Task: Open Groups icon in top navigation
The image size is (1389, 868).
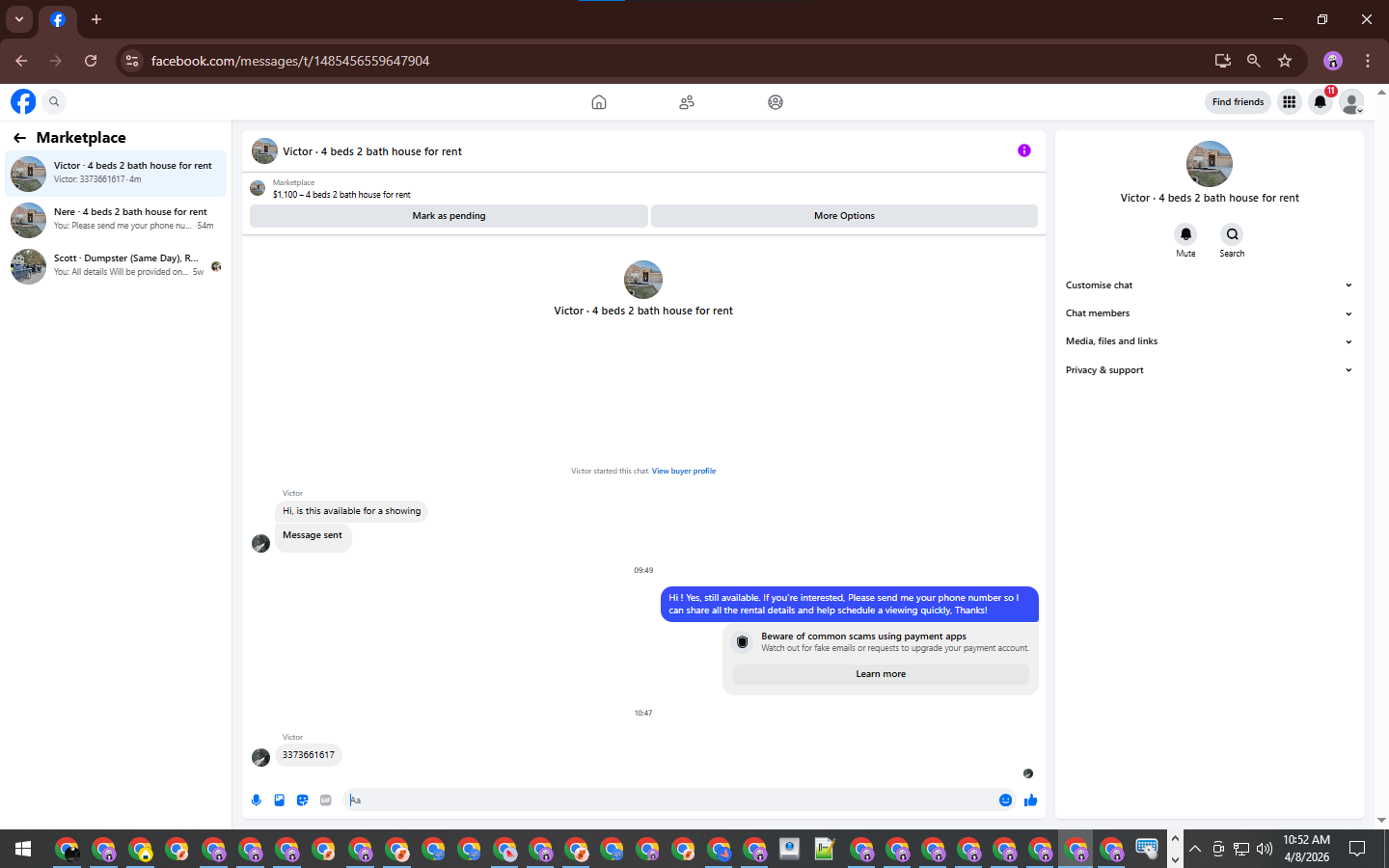Action: click(776, 102)
